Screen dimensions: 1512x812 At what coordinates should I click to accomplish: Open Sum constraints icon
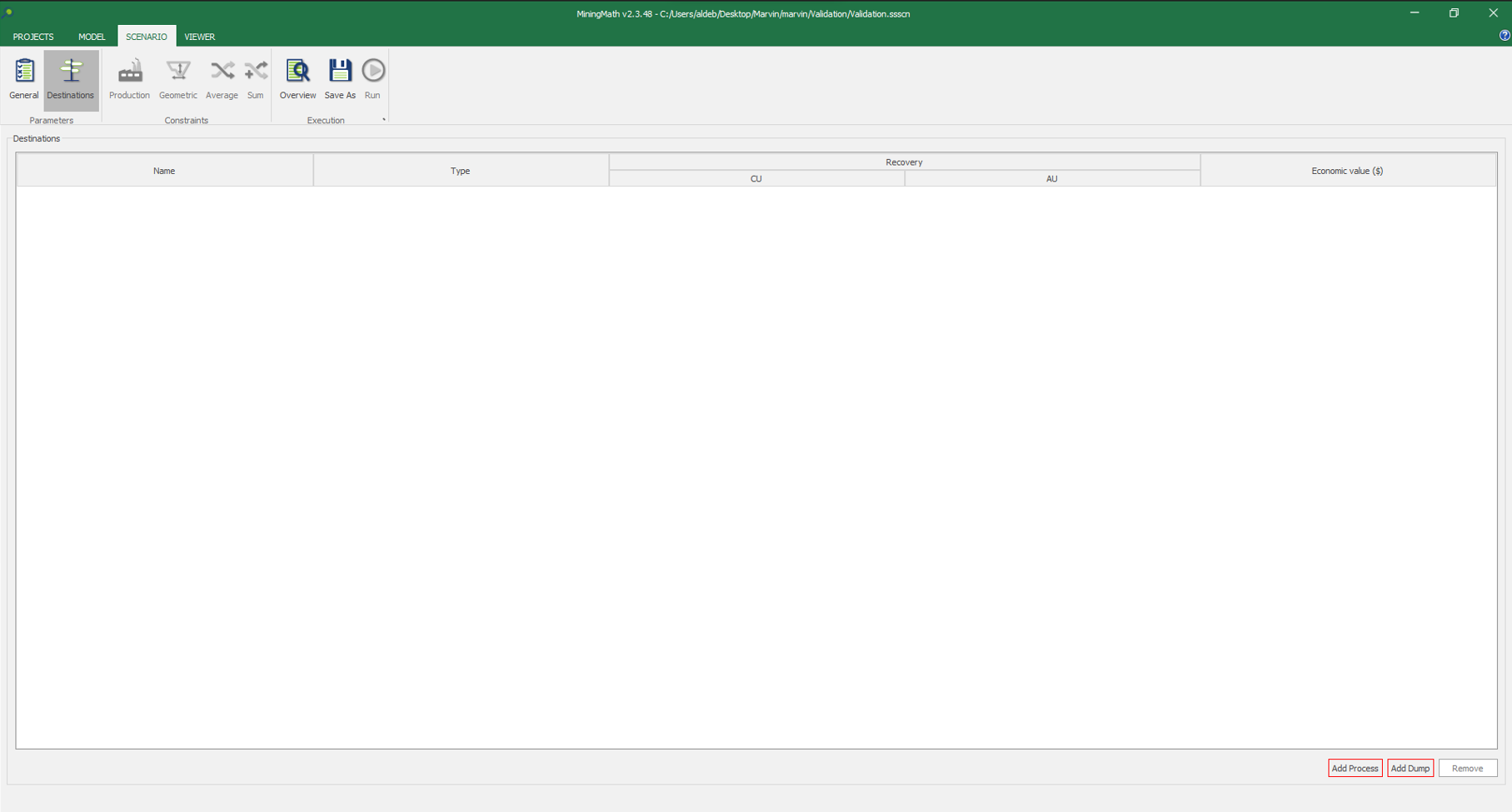click(255, 79)
